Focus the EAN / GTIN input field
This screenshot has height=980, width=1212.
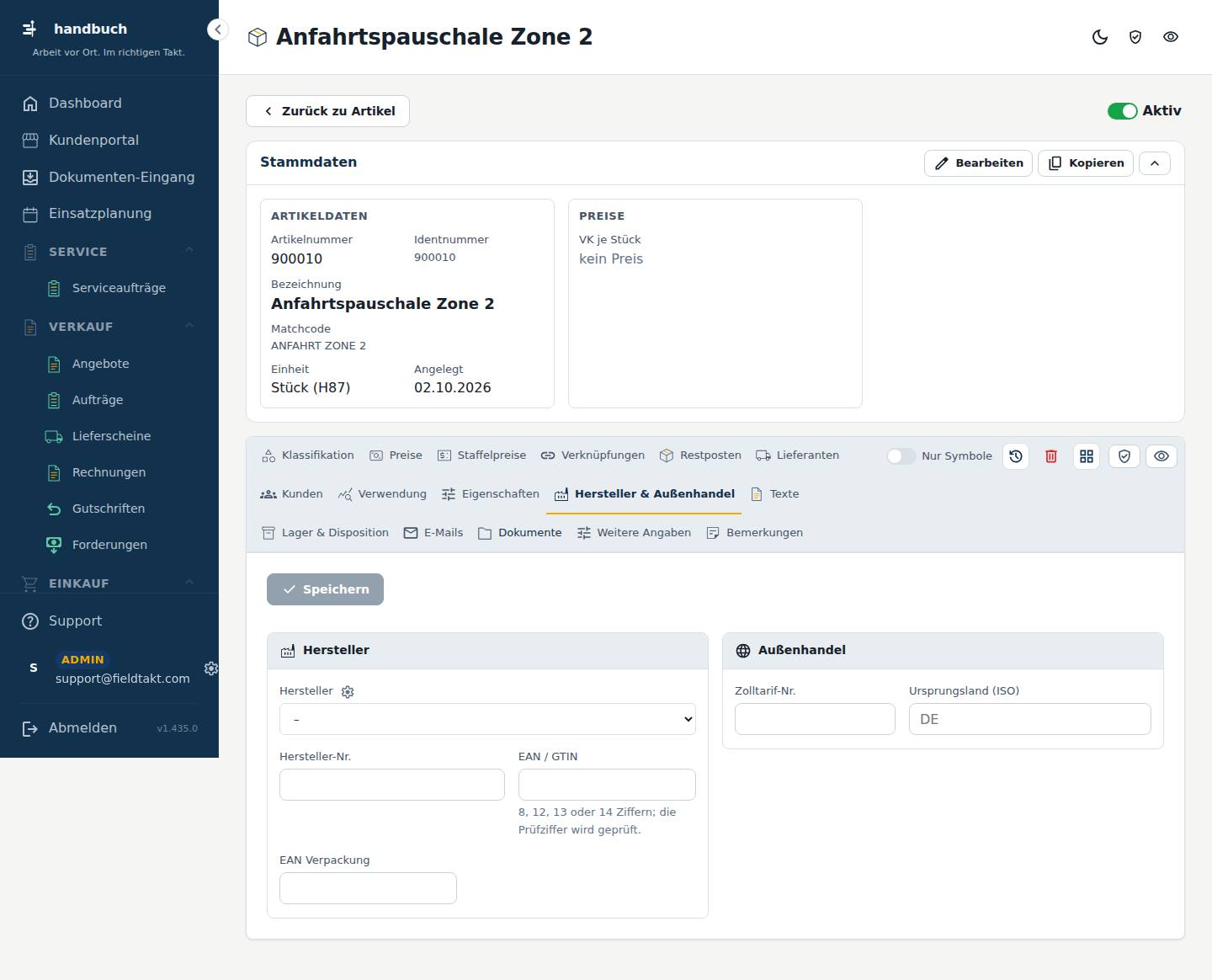click(x=607, y=785)
